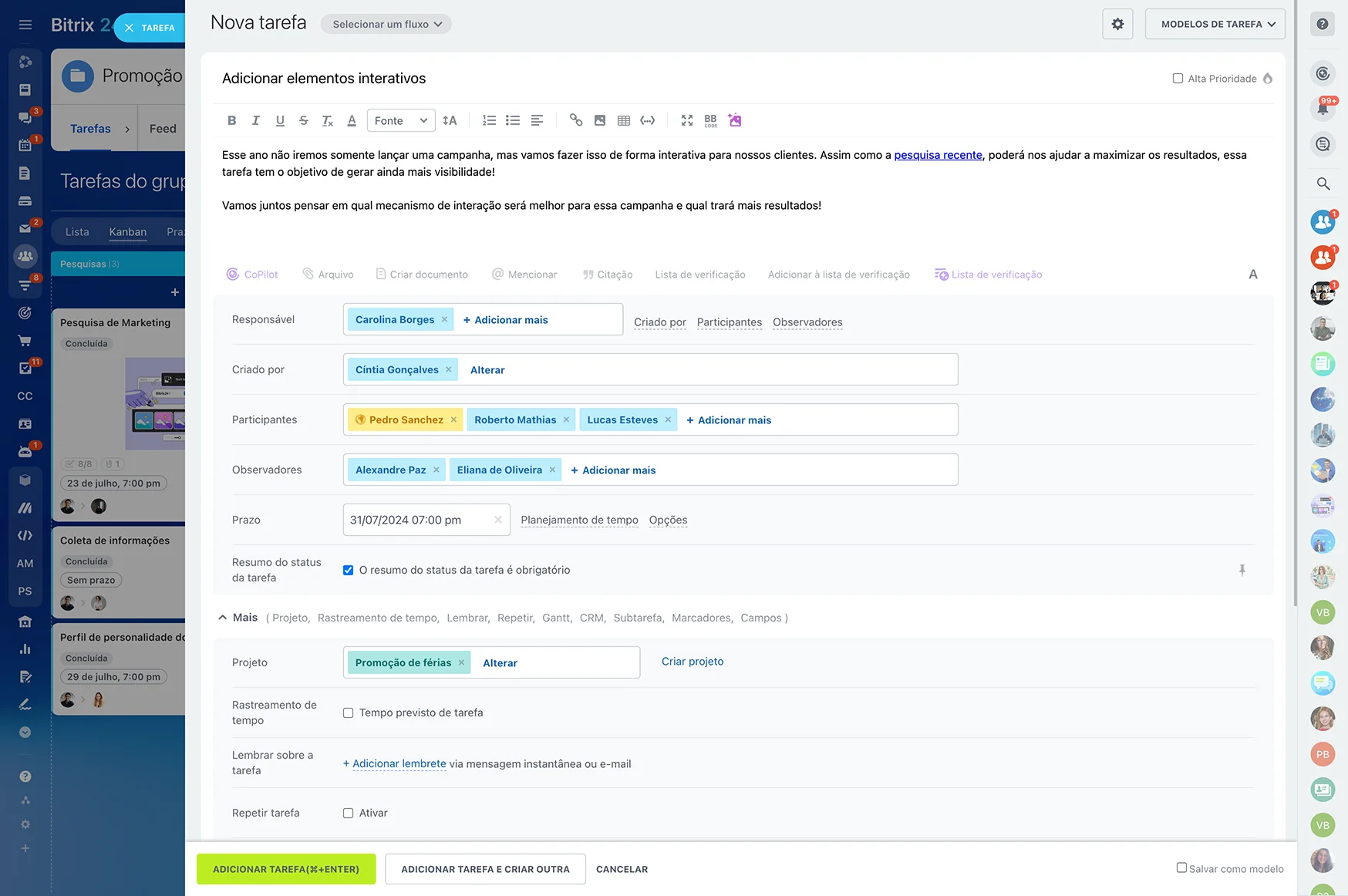
Task: Open the Feed tab
Action: 163,129
